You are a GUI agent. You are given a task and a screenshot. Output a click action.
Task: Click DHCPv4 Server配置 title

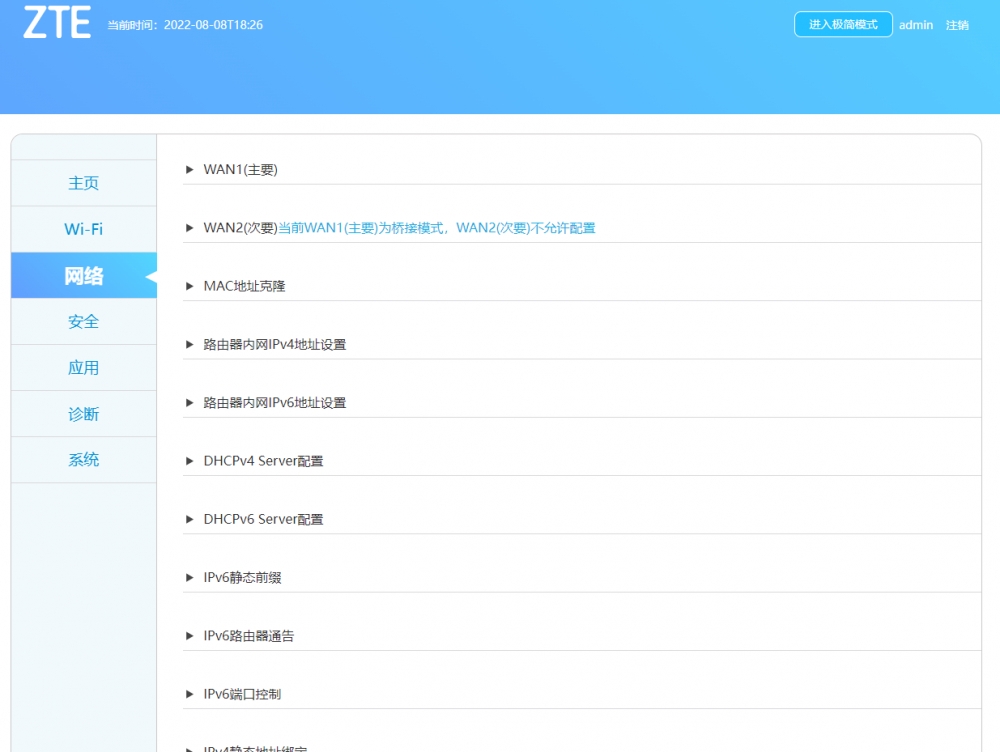pos(263,461)
